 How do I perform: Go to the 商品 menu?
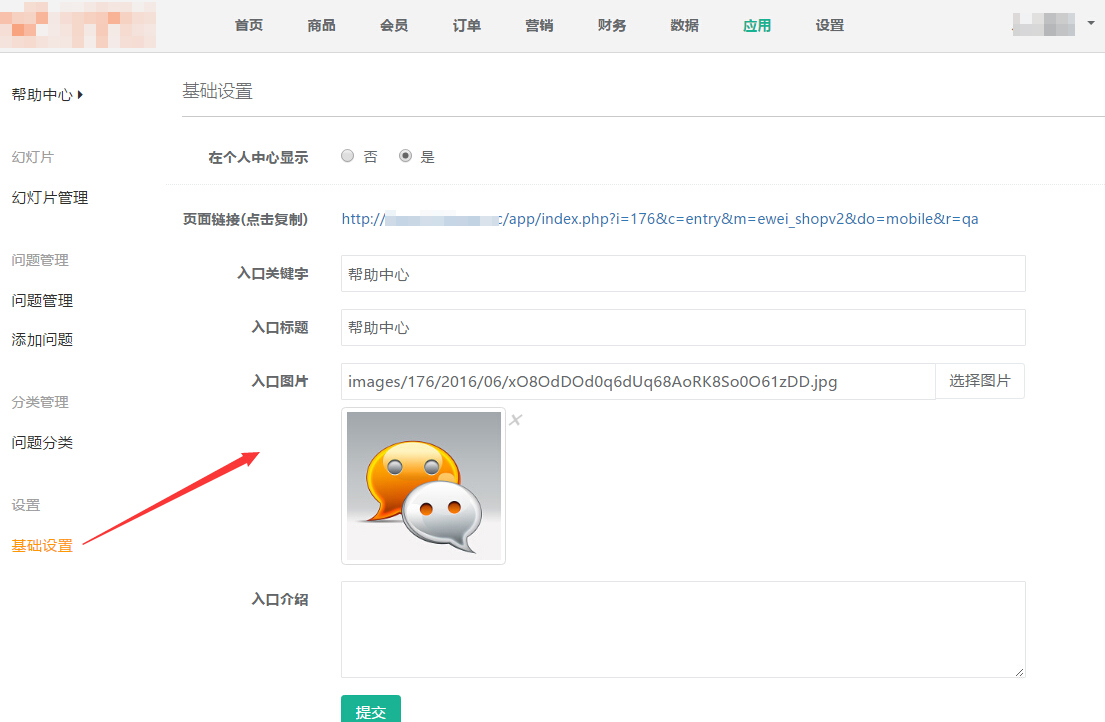[321, 26]
